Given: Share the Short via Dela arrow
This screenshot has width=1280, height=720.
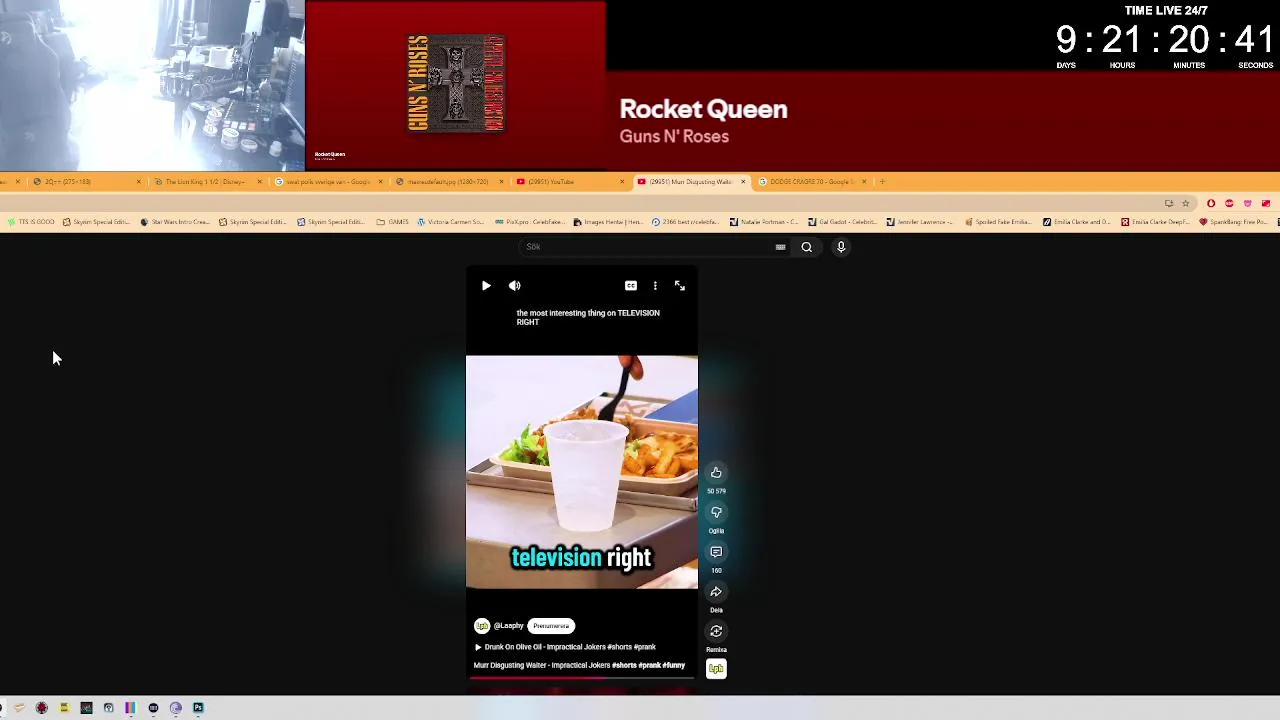Looking at the screenshot, I should tap(716, 592).
